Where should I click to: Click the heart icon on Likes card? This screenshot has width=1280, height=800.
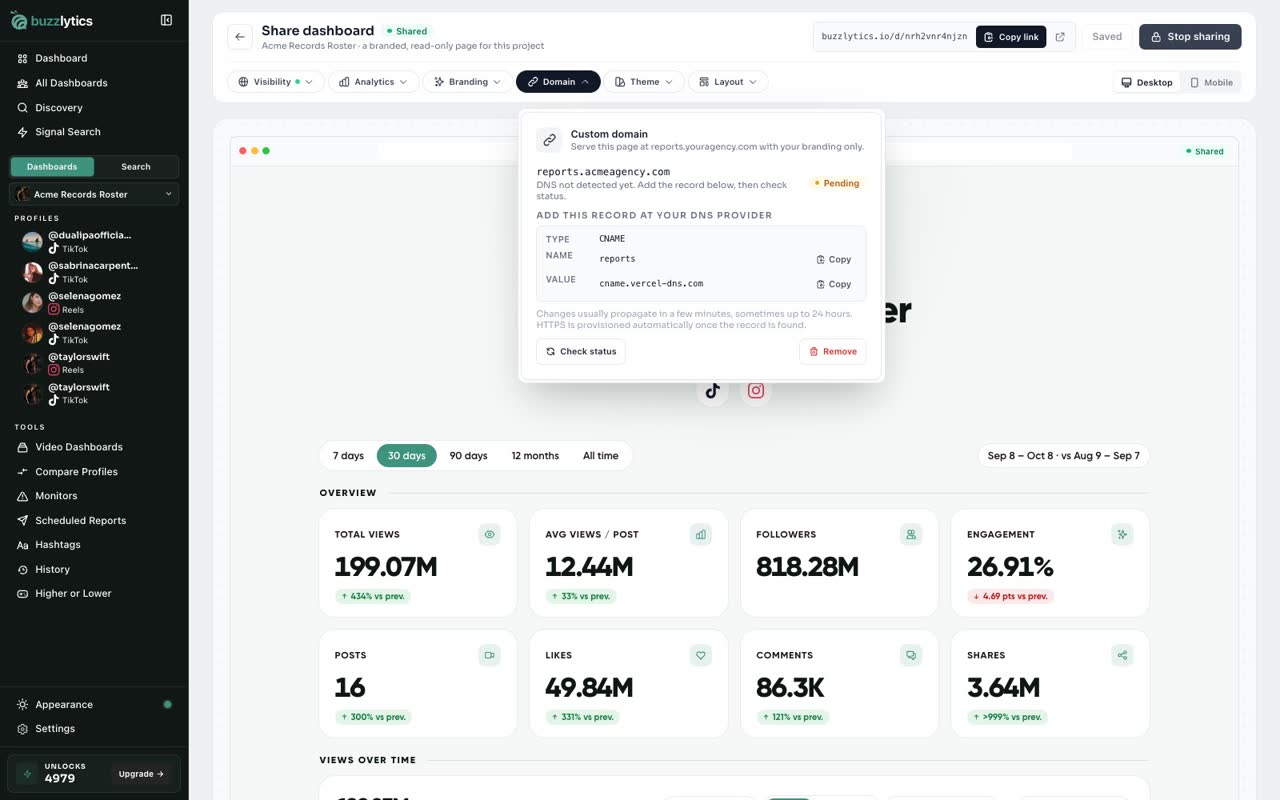[701, 656]
